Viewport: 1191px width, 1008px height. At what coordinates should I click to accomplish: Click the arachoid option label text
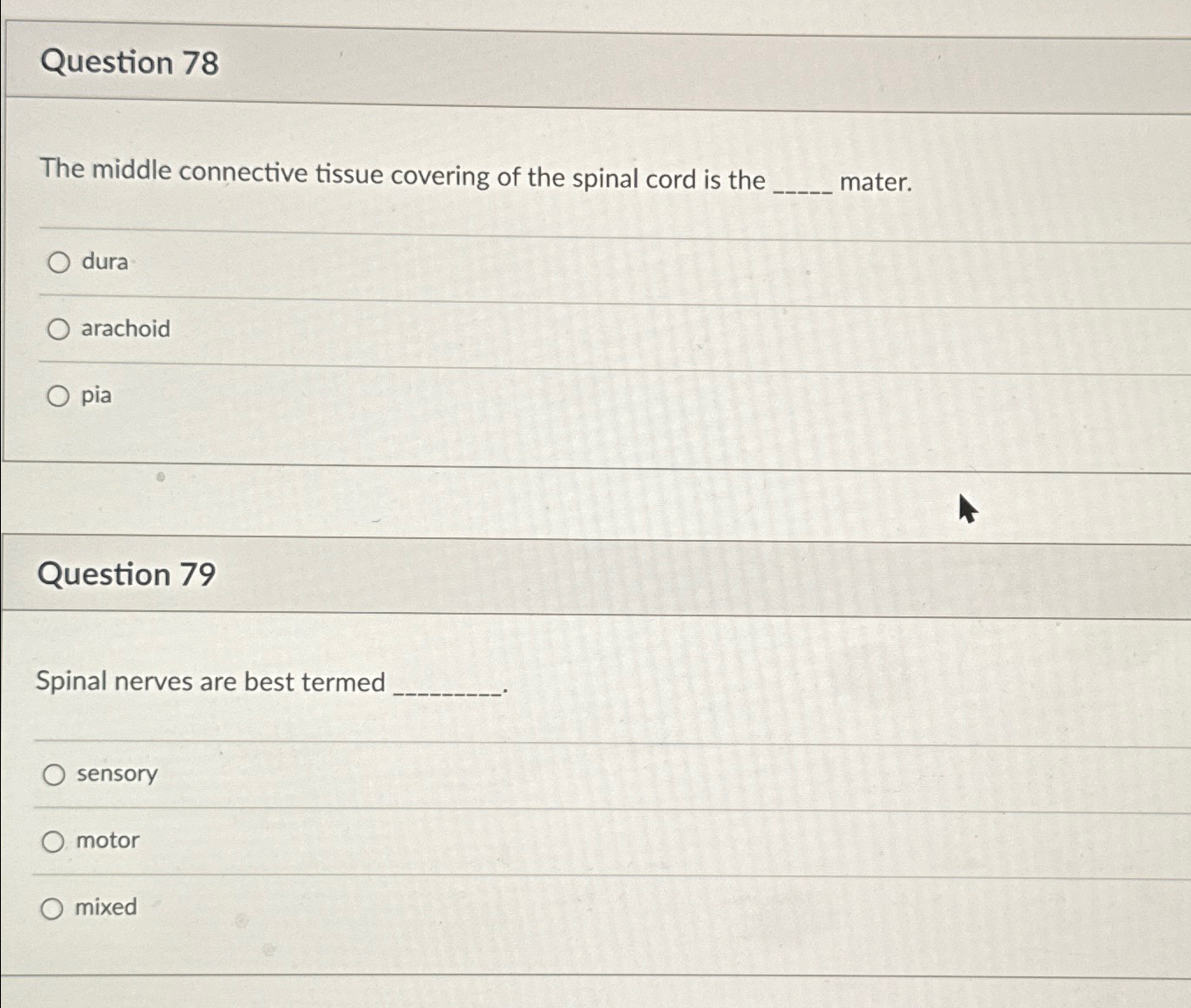pyautogui.click(x=126, y=329)
